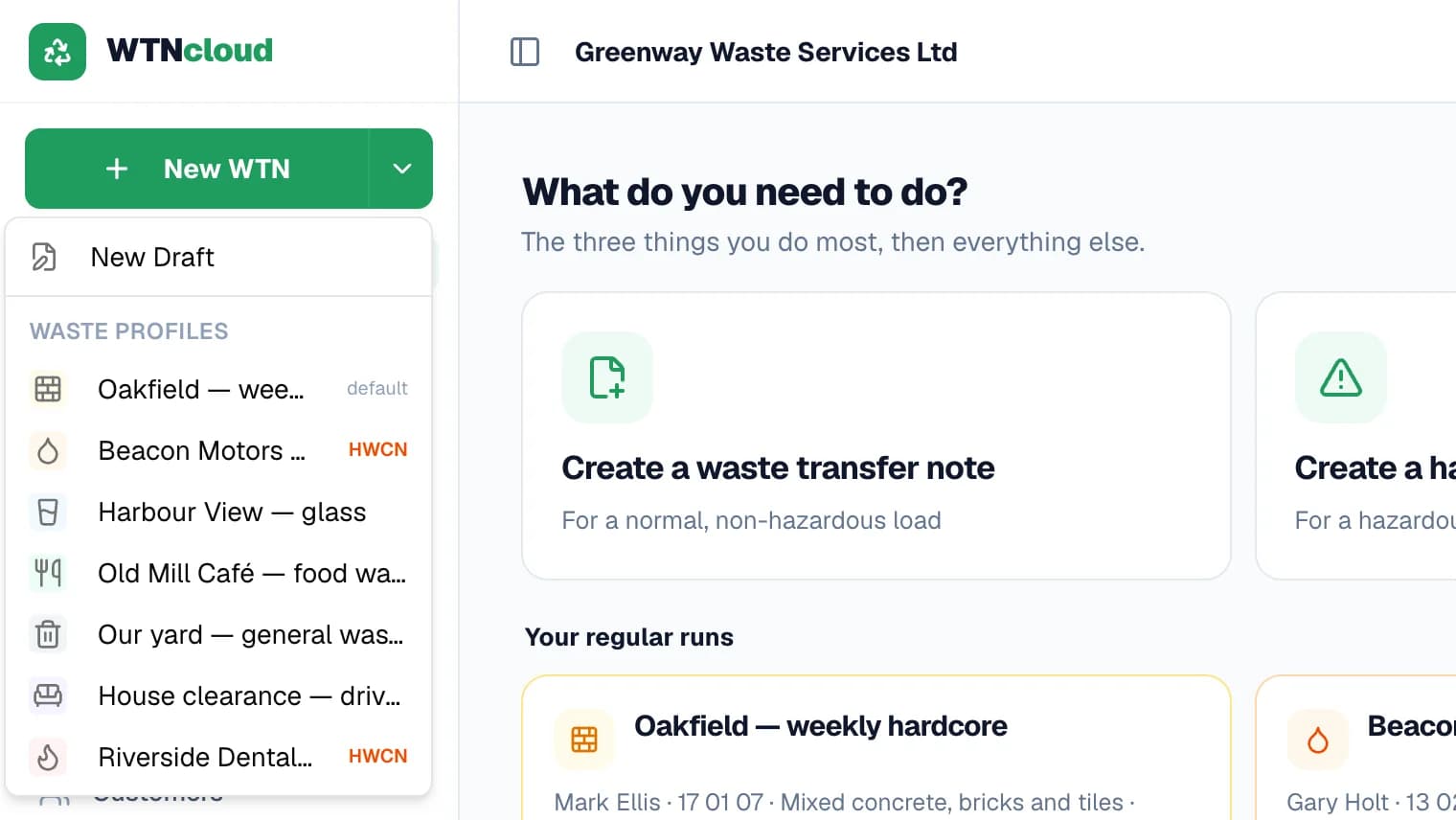Click 'What do you need to do?' heading
The width and height of the screenshot is (1456, 820).
[x=745, y=193]
